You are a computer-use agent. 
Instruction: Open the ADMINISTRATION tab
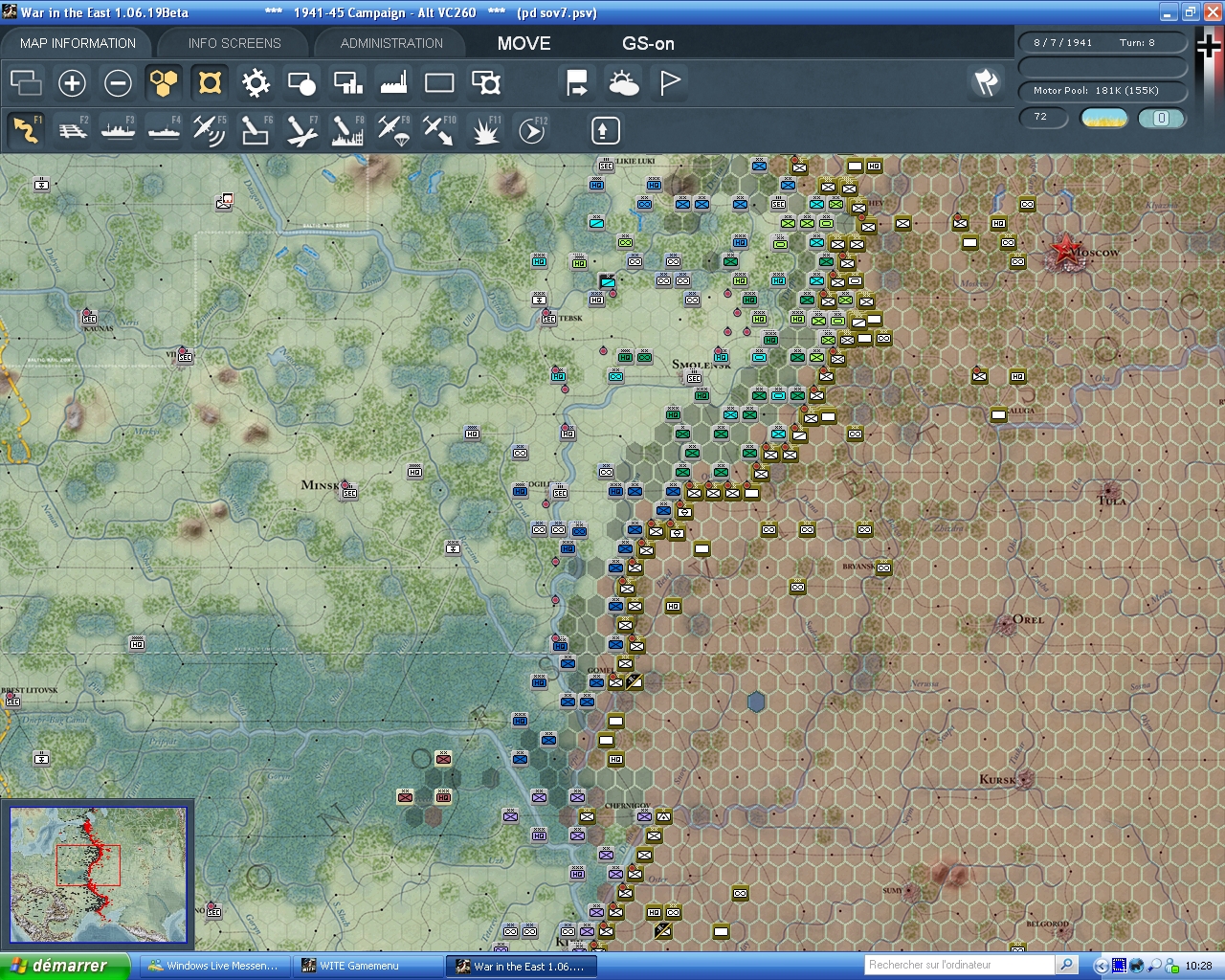pos(391,43)
